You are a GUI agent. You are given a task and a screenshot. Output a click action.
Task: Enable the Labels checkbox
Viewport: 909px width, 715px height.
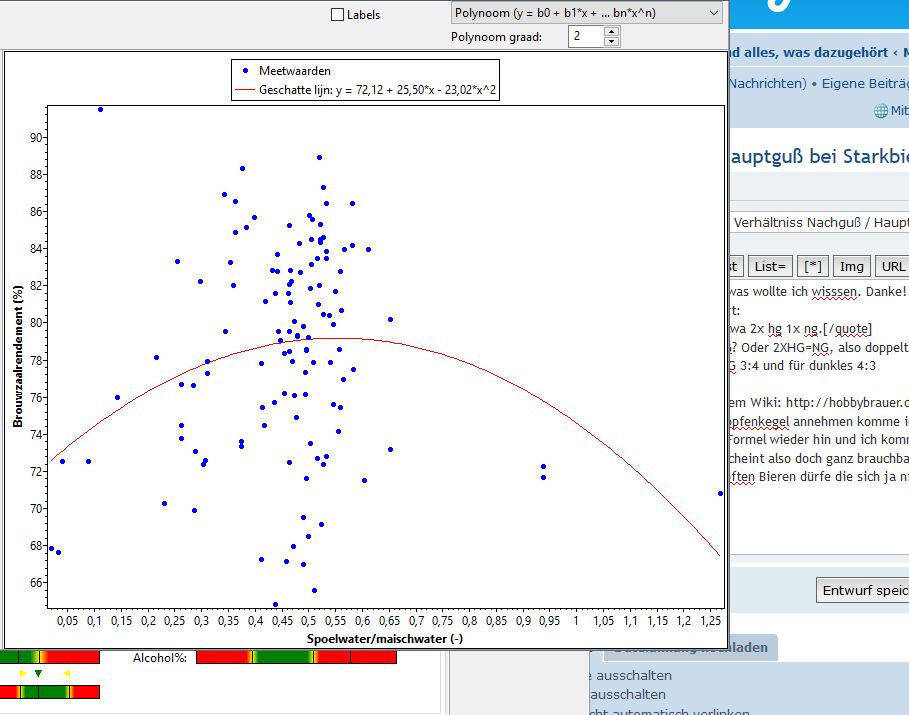tap(337, 15)
